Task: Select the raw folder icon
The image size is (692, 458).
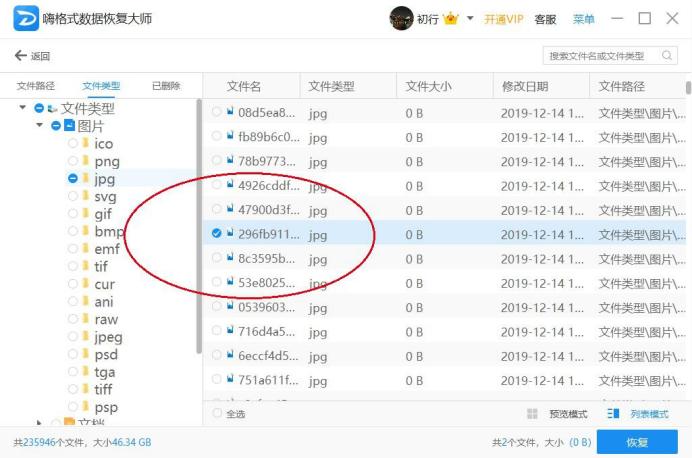Action: [86, 319]
